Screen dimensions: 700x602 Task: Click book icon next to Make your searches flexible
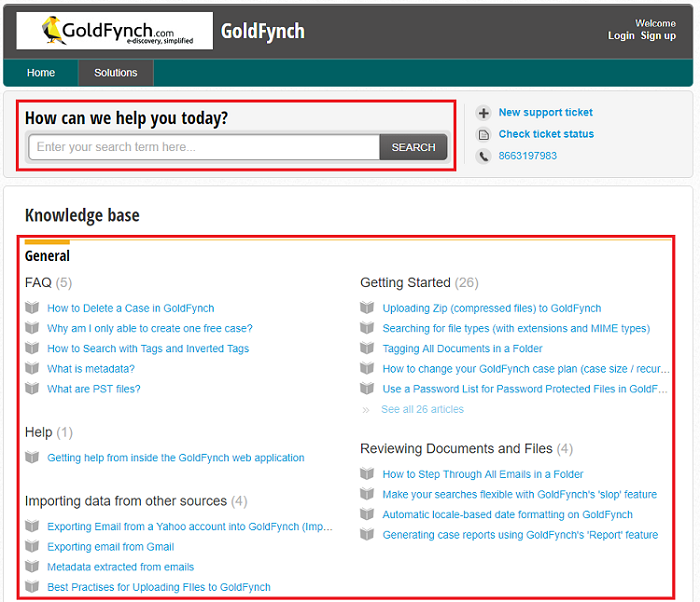367,493
